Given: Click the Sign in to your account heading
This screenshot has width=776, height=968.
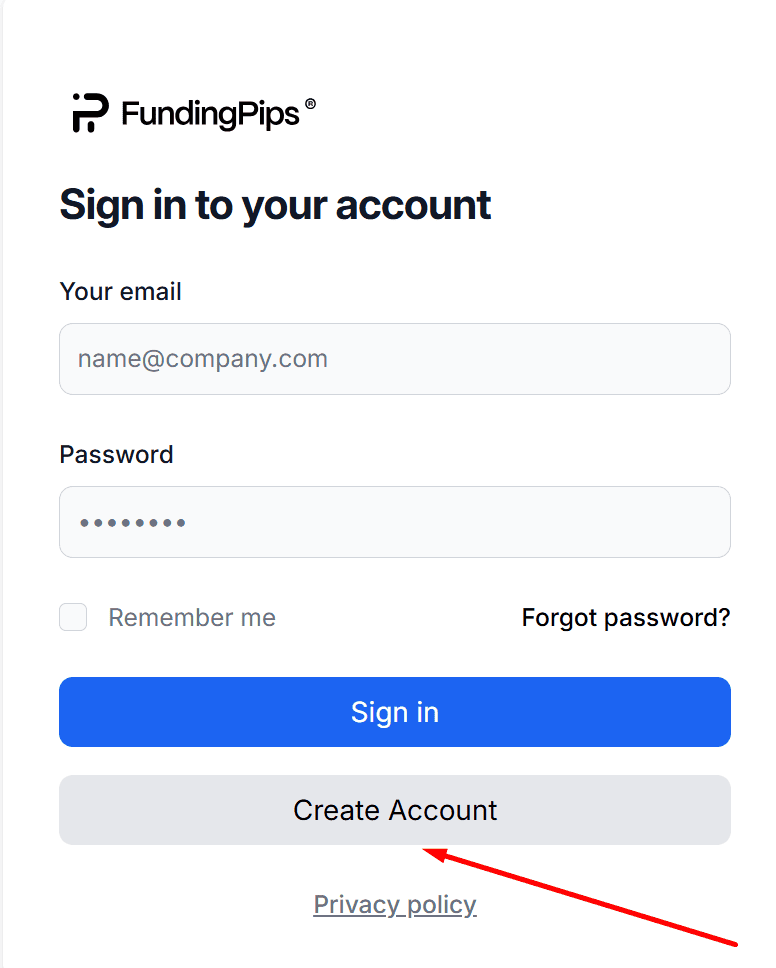Looking at the screenshot, I should coord(275,206).
